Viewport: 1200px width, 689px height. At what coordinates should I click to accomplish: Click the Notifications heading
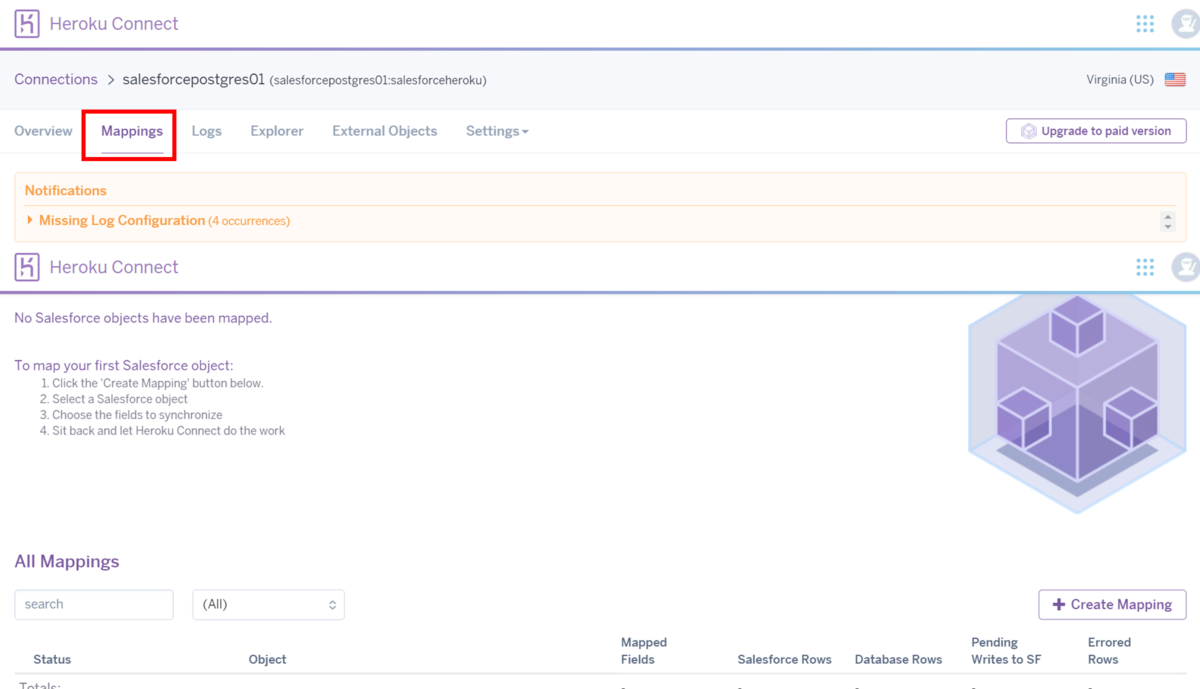(66, 191)
